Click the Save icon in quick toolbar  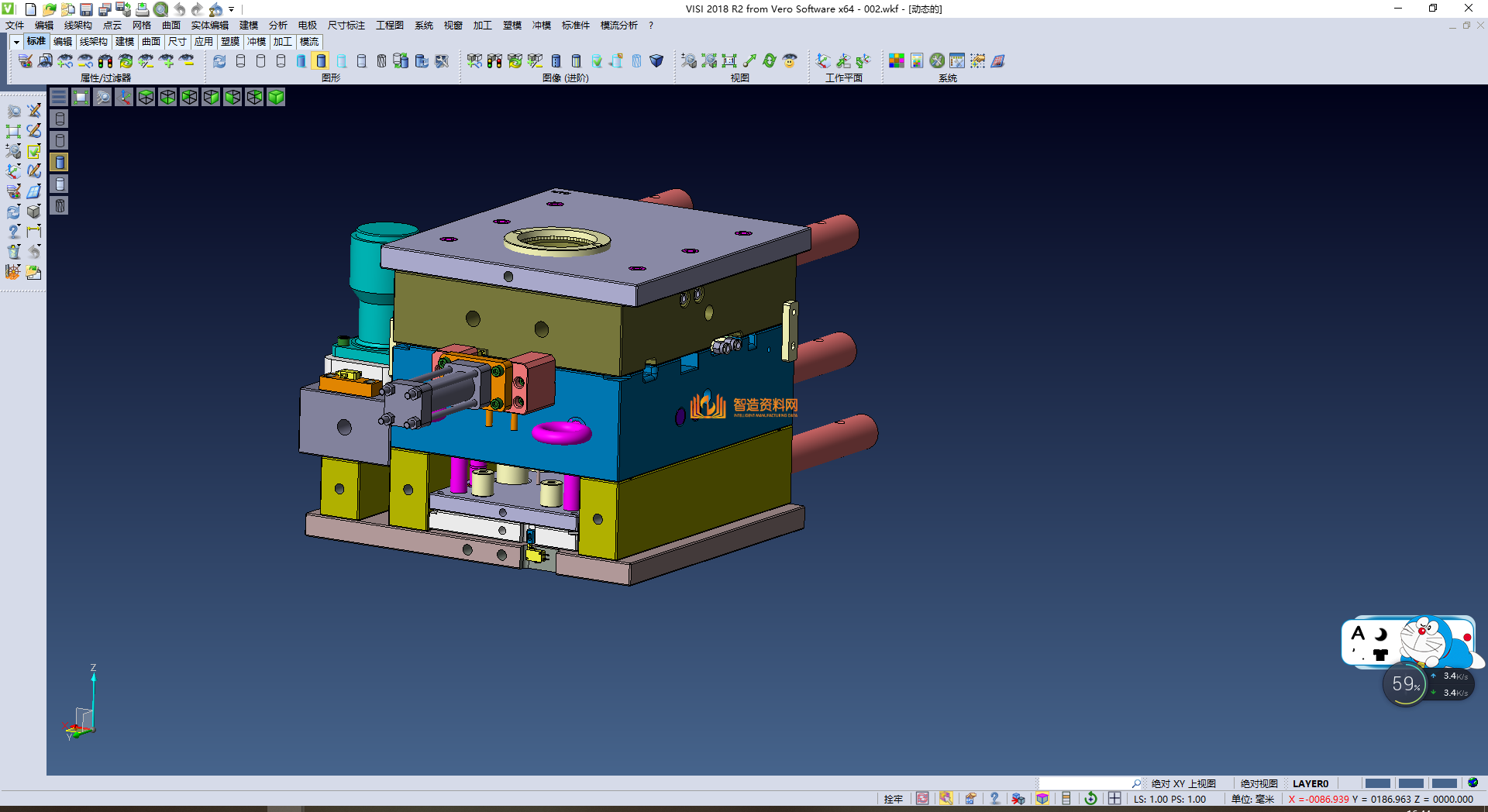click(87, 9)
